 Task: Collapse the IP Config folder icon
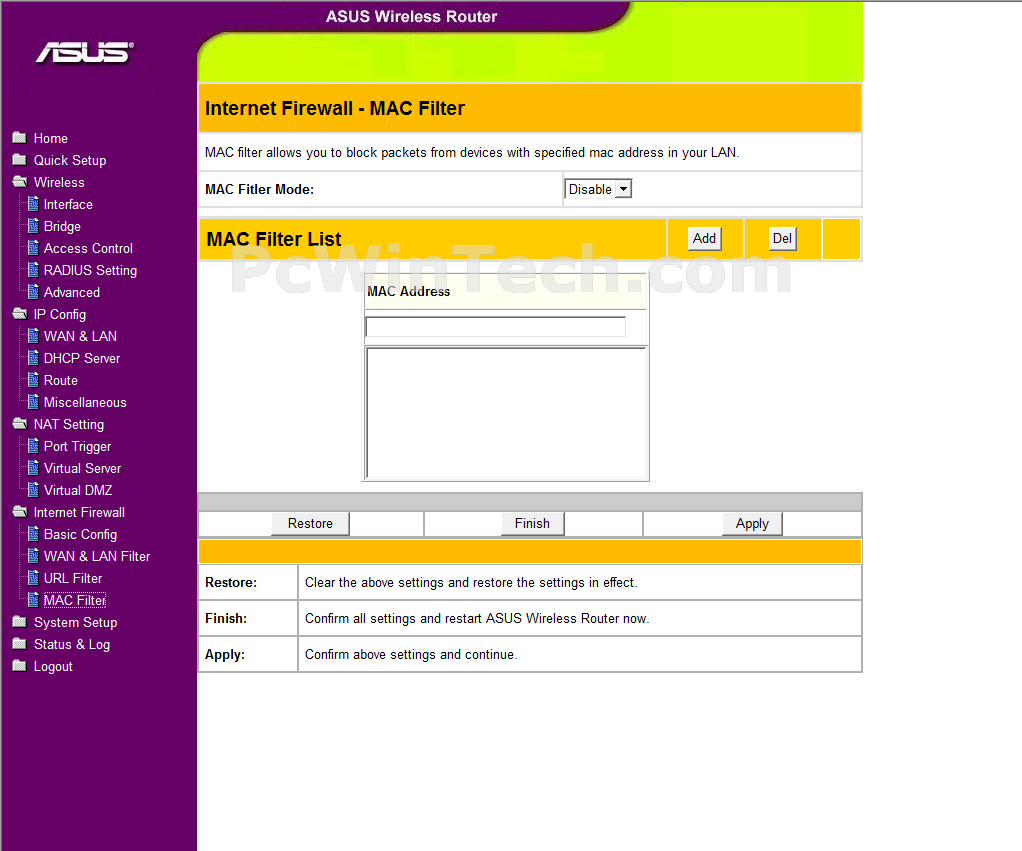pos(20,314)
